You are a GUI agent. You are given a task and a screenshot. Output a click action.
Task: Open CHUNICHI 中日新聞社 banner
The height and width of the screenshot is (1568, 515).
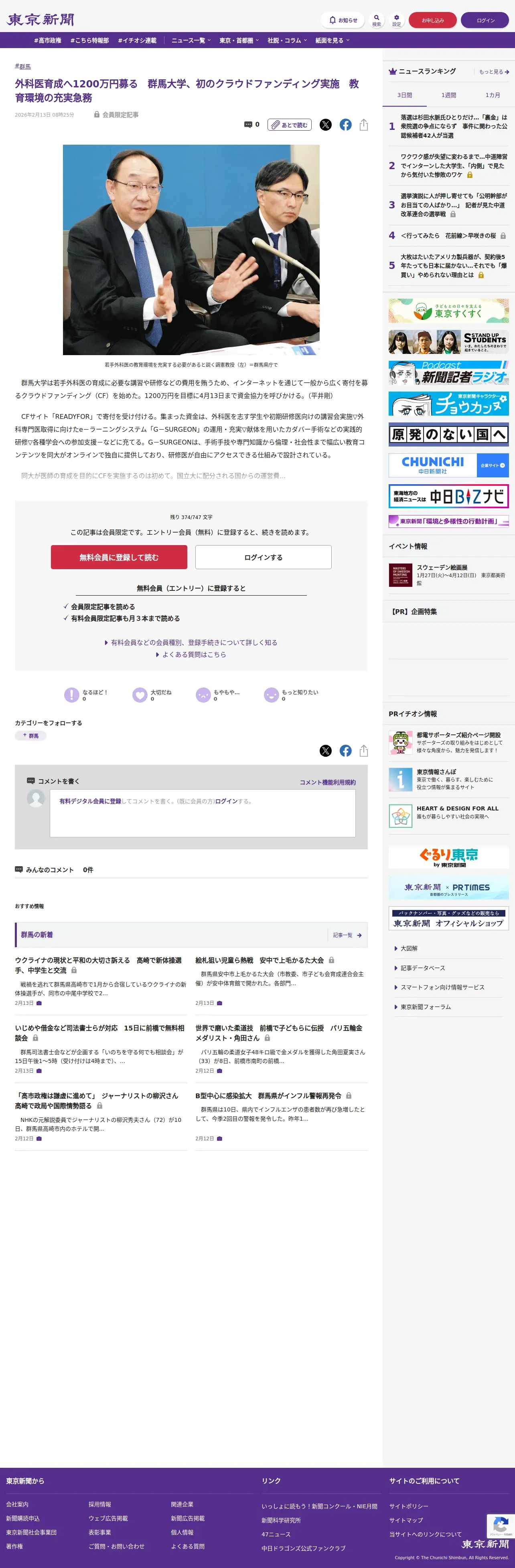tap(448, 466)
